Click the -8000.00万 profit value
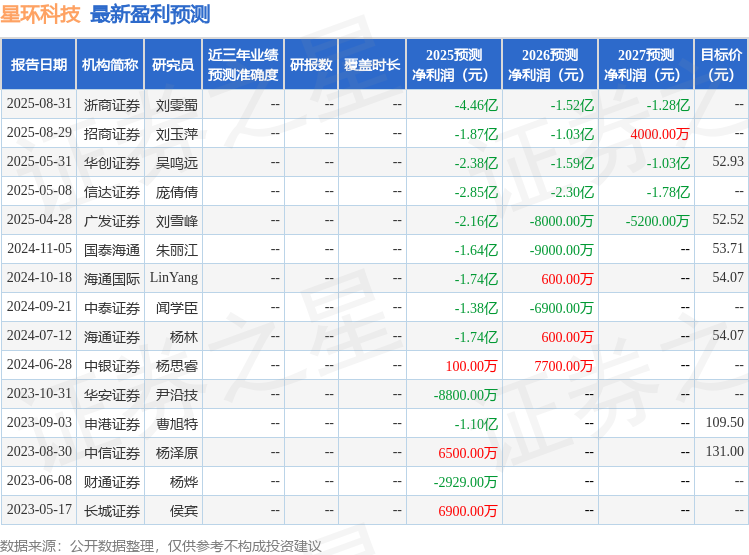Screen dimensions: 749x555 point(561,221)
